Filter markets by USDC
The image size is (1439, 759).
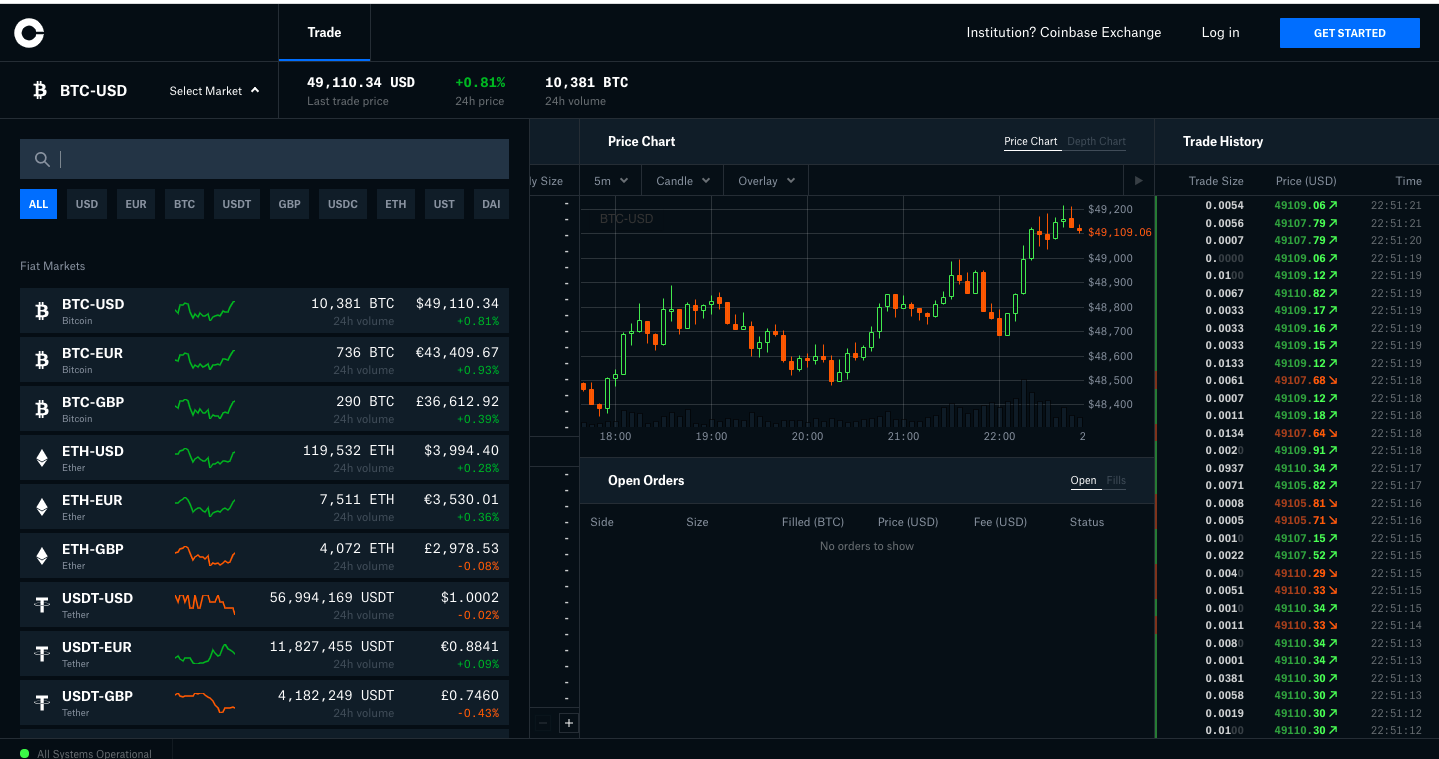coord(343,204)
